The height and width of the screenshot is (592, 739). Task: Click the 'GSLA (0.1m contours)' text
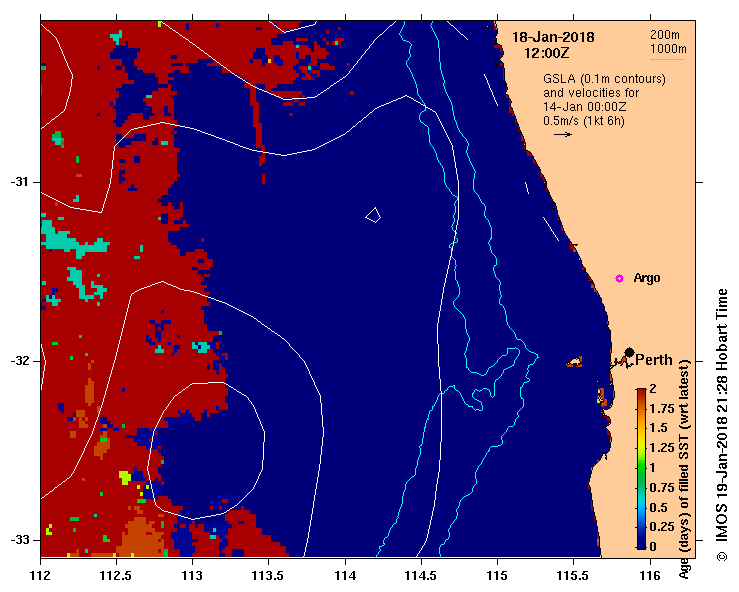[x=604, y=79]
